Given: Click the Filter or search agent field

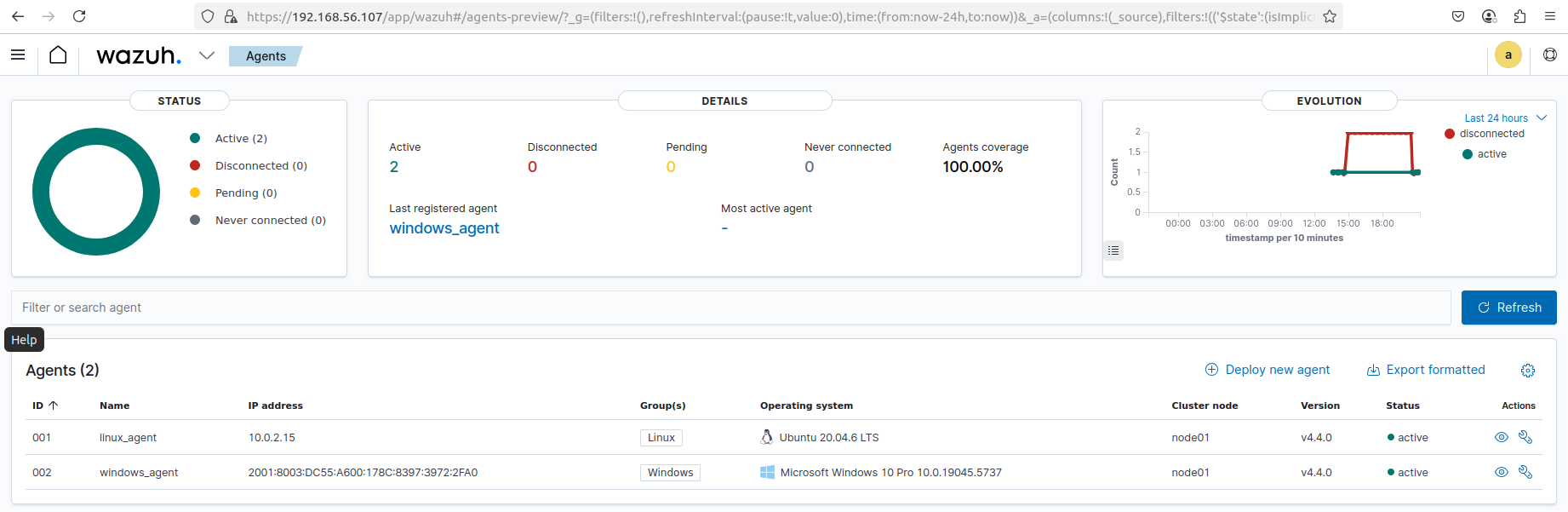Looking at the screenshot, I should (731, 308).
